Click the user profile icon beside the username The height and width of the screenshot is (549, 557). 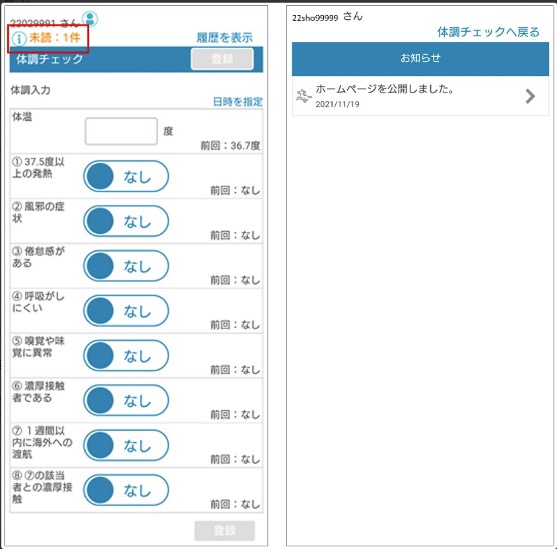(x=90, y=19)
